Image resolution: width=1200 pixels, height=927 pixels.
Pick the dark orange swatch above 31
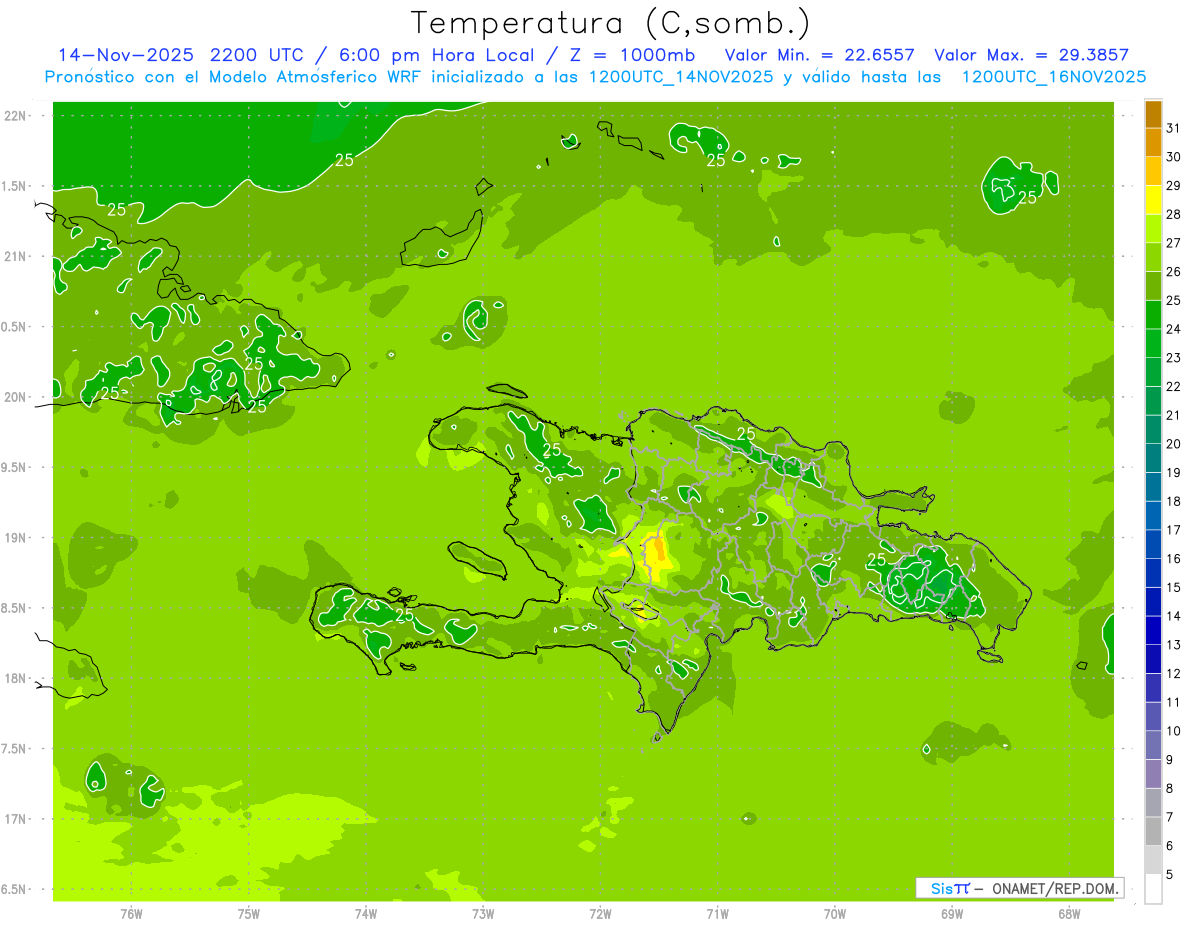tap(1153, 114)
